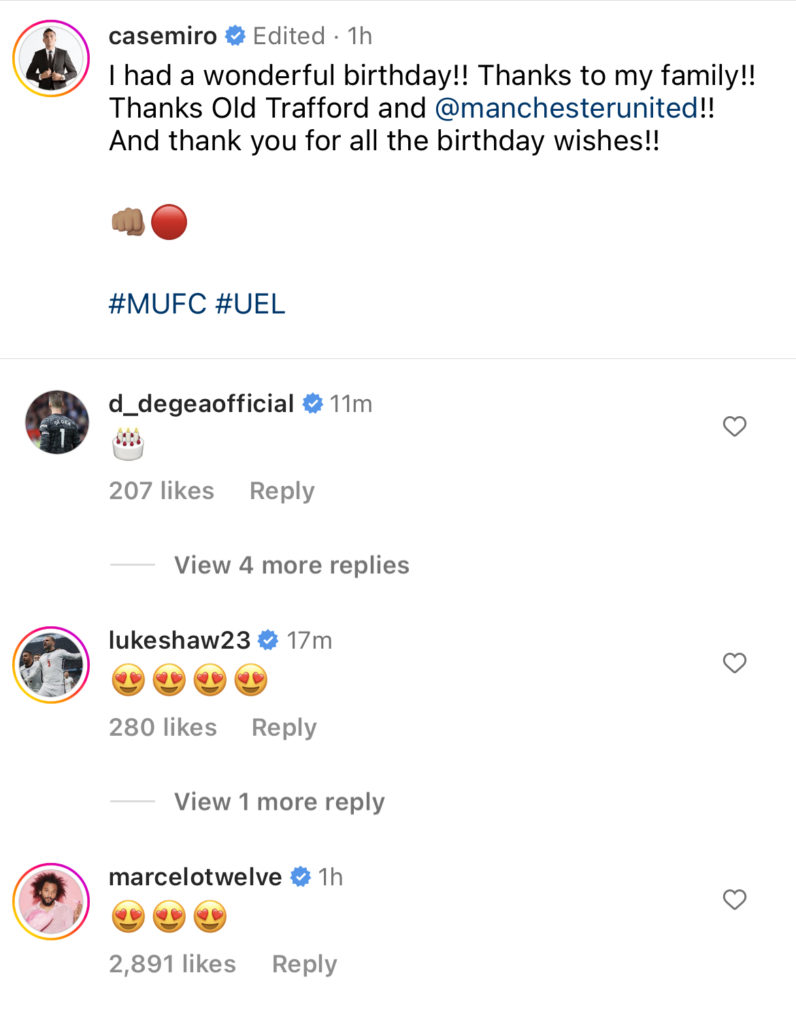Click verified badge next to lukeshaw23
Image resolution: width=796 pixels, height=1024 pixels.
coord(268,641)
